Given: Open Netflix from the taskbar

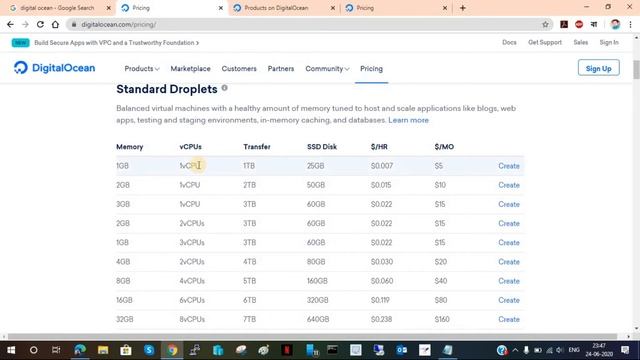Looking at the screenshot, I should (287, 350).
